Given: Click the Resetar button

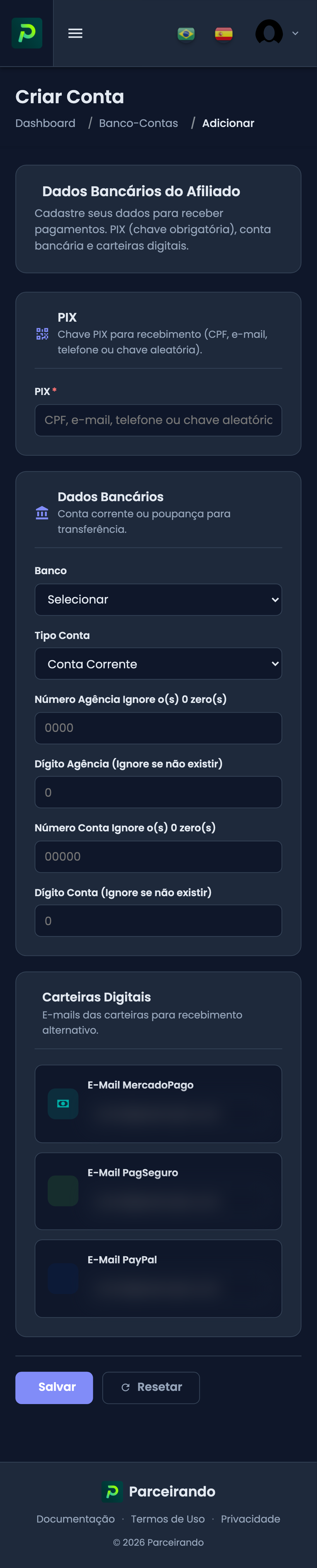Looking at the screenshot, I should pos(151,1388).
